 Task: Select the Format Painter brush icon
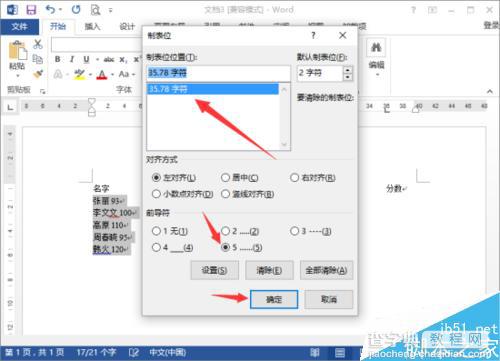pyautogui.click(x=38, y=74)
